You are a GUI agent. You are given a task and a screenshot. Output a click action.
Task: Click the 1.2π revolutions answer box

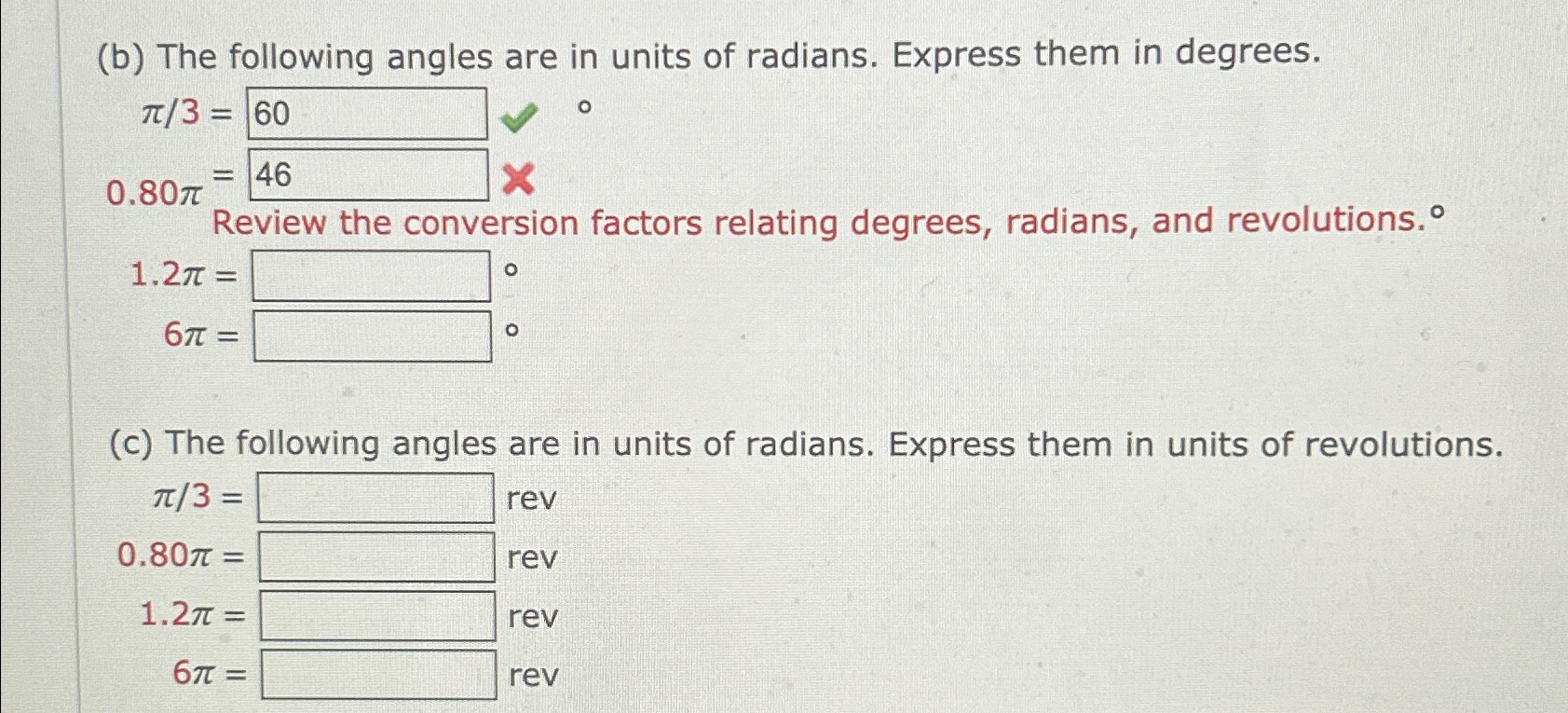coord(377,617)
